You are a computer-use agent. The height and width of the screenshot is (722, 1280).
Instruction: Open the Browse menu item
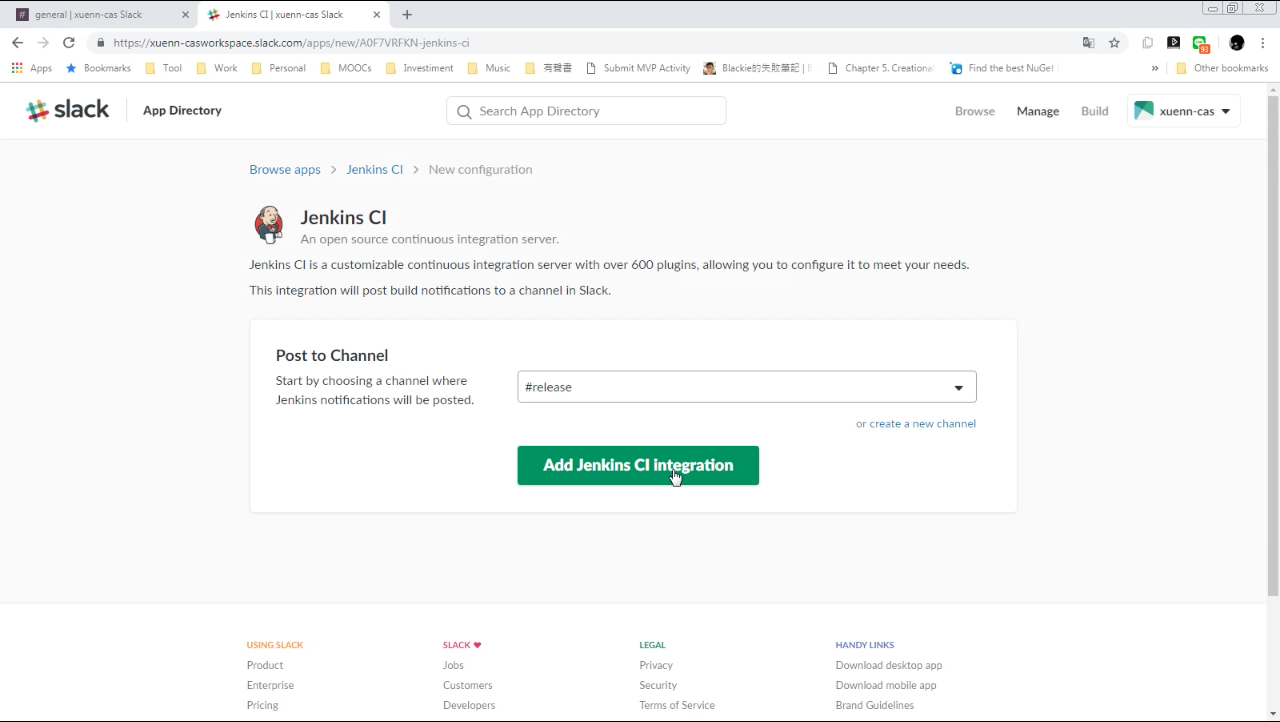click(x=975, y=111)
